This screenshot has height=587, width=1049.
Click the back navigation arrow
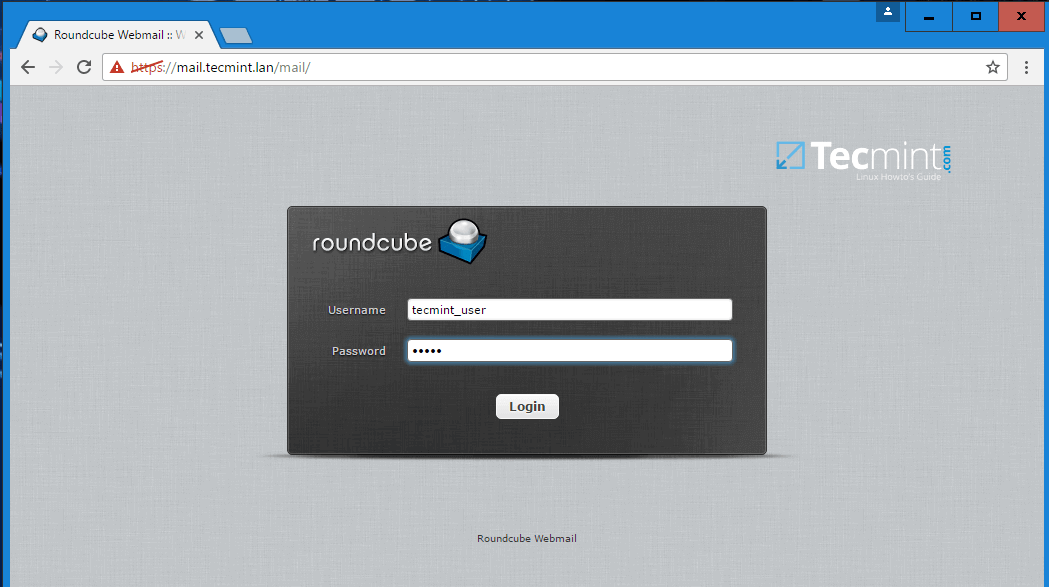click(27, 67)
